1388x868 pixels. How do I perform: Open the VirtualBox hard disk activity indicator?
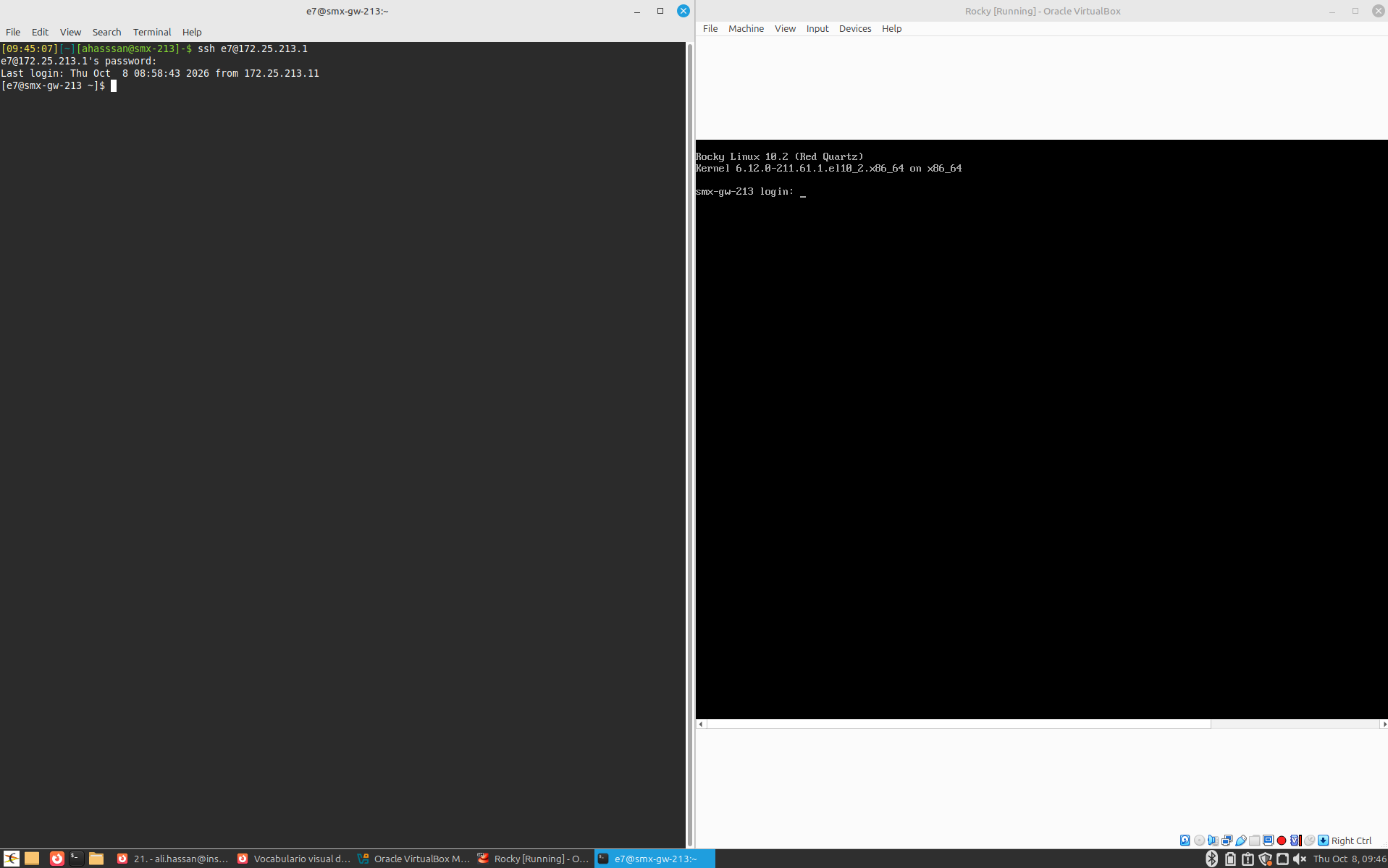[x=1185, y=840]
